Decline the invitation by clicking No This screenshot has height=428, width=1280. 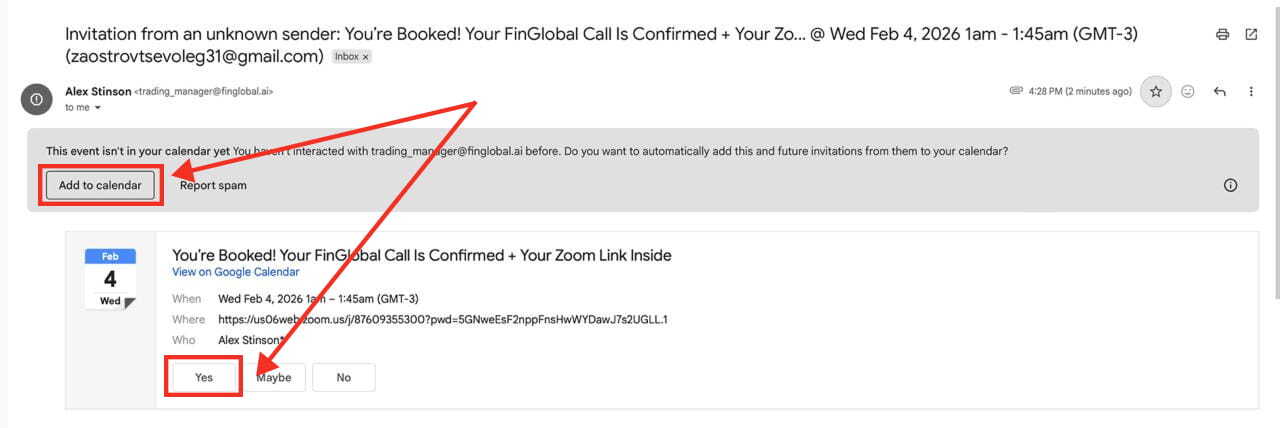point(344,377)
